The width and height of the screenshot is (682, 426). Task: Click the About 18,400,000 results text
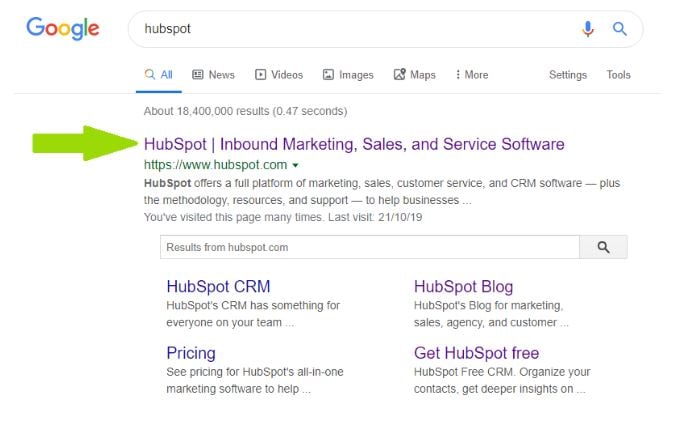pyautogui.click(x=245, y=111)
